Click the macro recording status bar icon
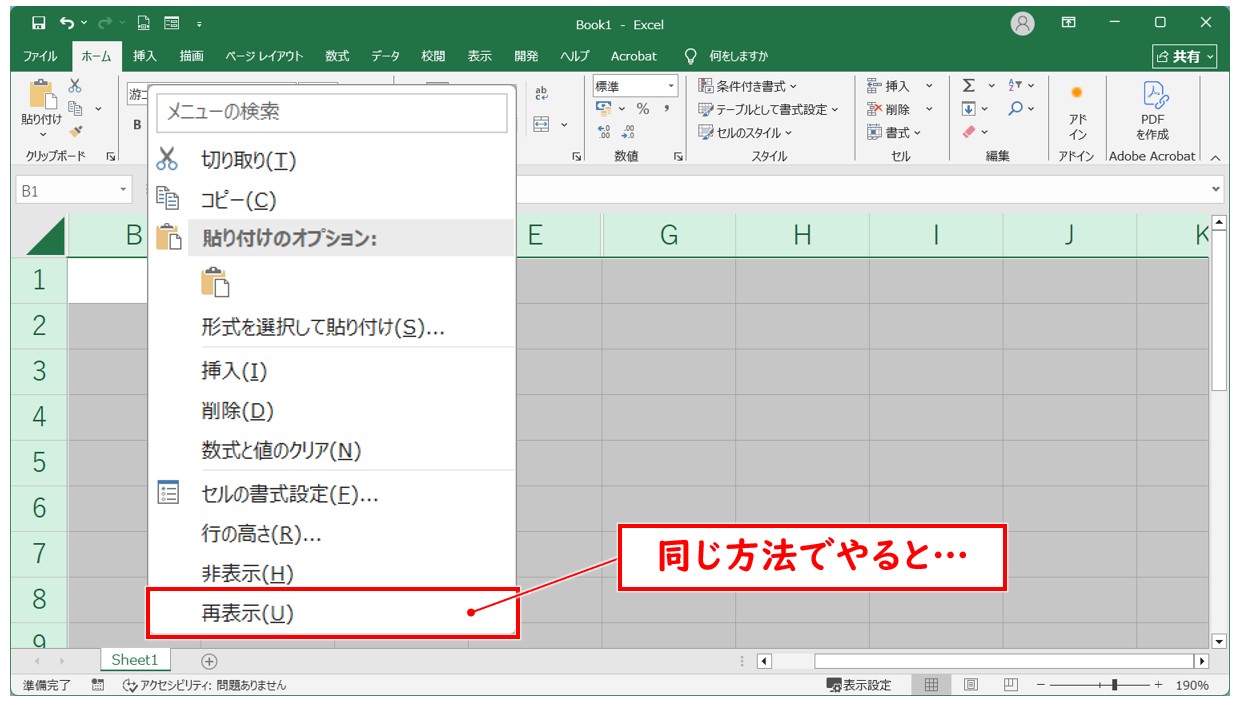The image size is (1237, 705). click(98, 685)
